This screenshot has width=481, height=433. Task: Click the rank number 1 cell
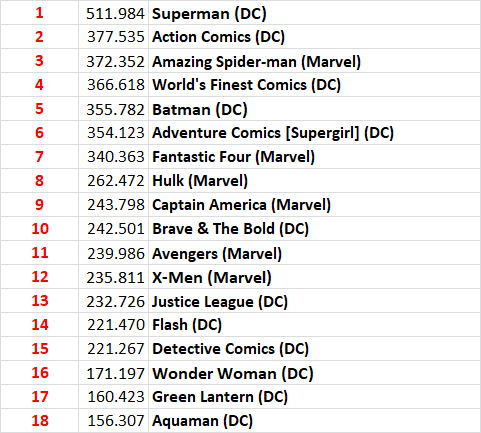pyautogui.click(x=39, y=13)
